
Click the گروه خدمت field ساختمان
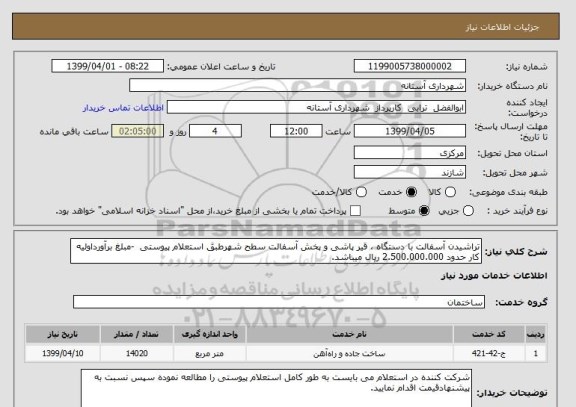coord(279,302)
